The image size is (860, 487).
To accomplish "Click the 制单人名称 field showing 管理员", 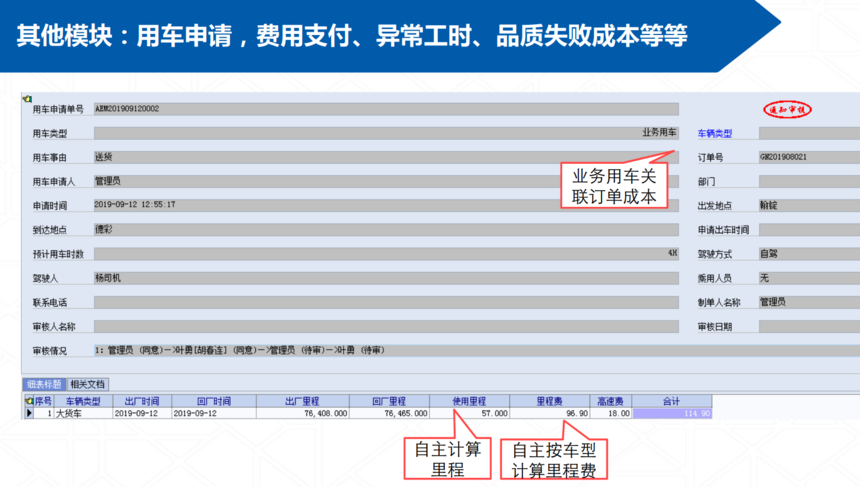I will click(x=810, y=302).
